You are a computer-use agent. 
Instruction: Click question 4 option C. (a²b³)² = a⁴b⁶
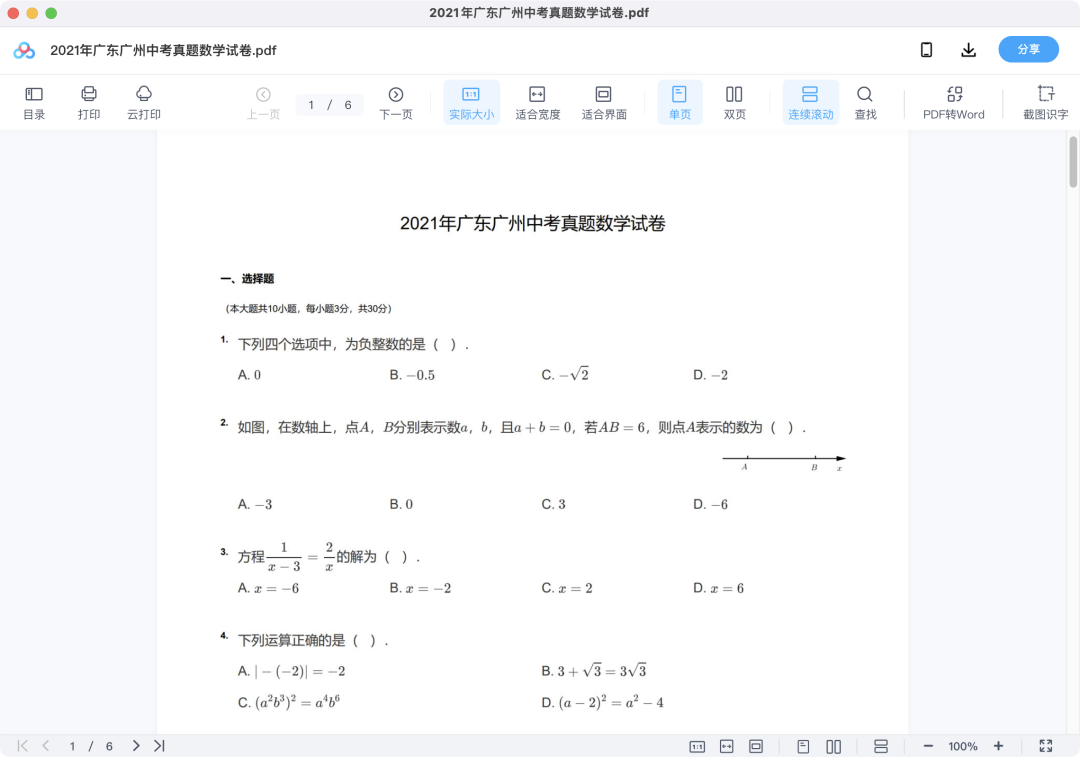point(289,702)
